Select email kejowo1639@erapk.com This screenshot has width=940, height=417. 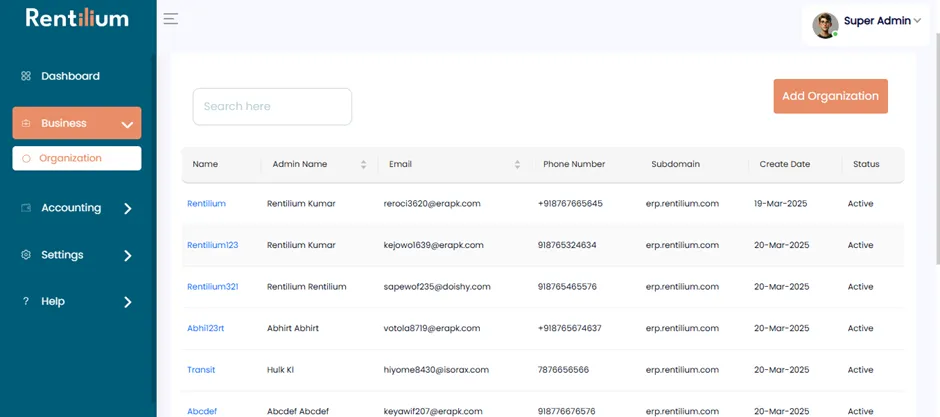[433, 245]
